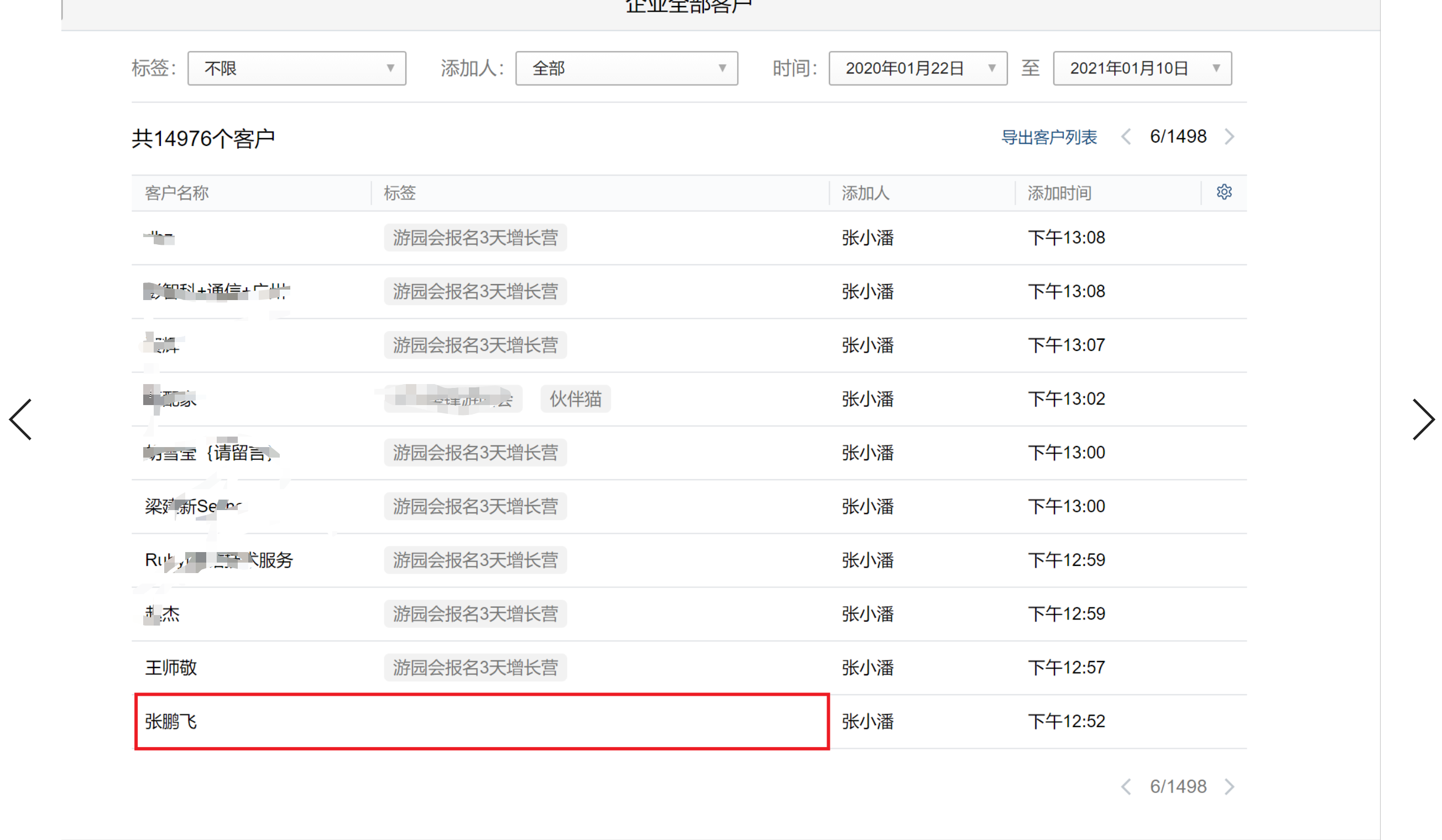Click top pagination previous page arrow
1442x840 pixels.
(x=1126, y=136)
